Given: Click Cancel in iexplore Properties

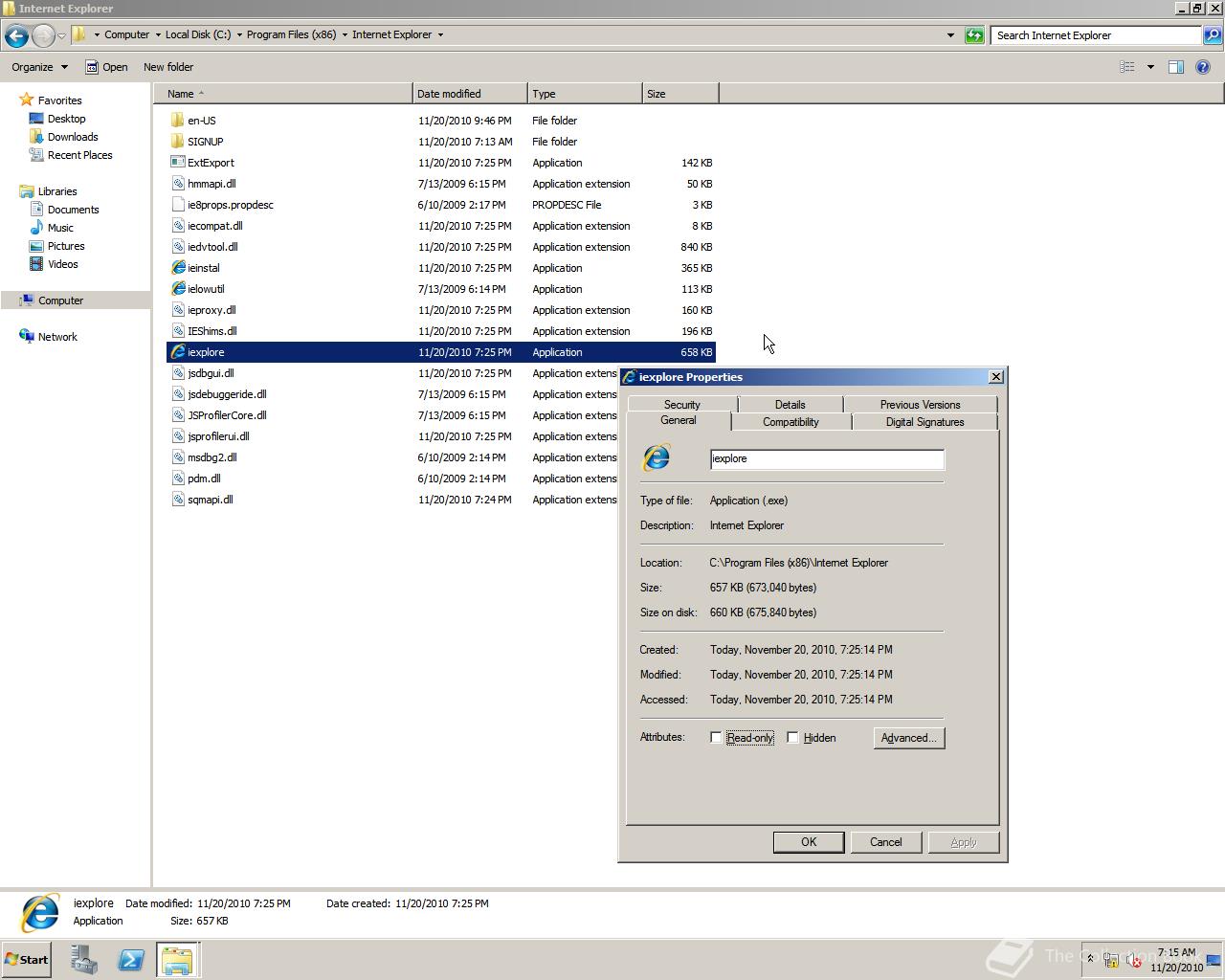Looking at the screenshot, I should click(886, 842).
